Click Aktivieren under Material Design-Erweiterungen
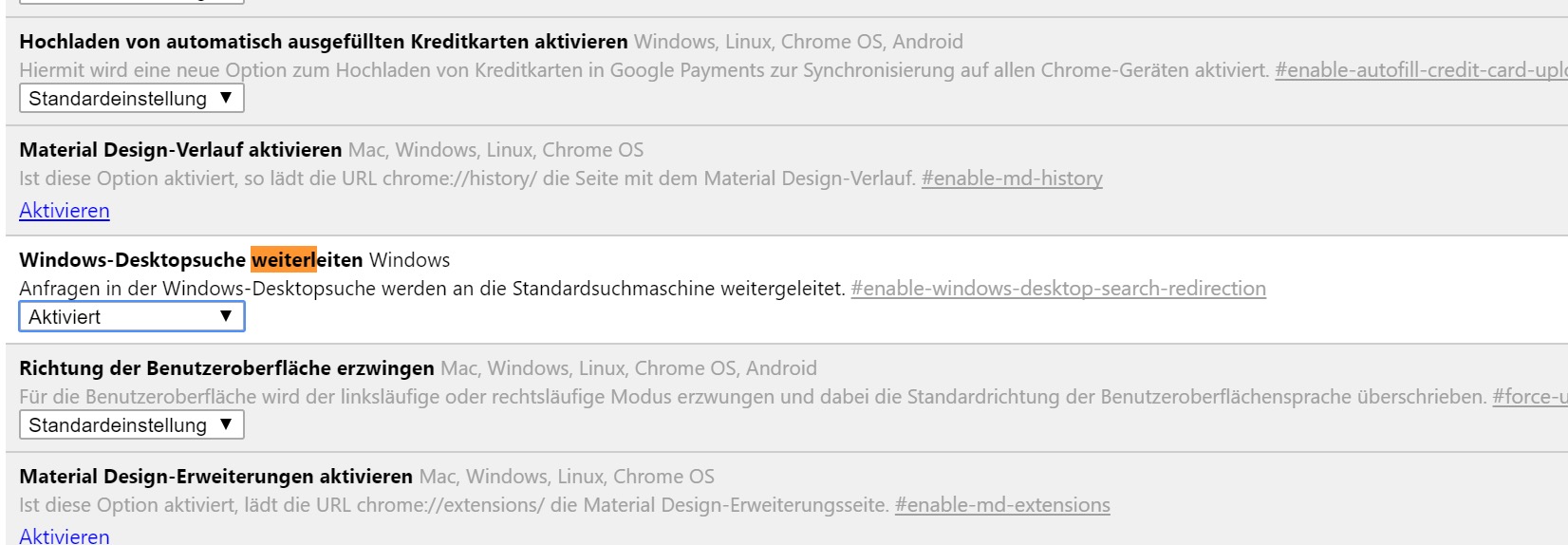This screenshot has width=1568, height=545. (x=65, y=536)
